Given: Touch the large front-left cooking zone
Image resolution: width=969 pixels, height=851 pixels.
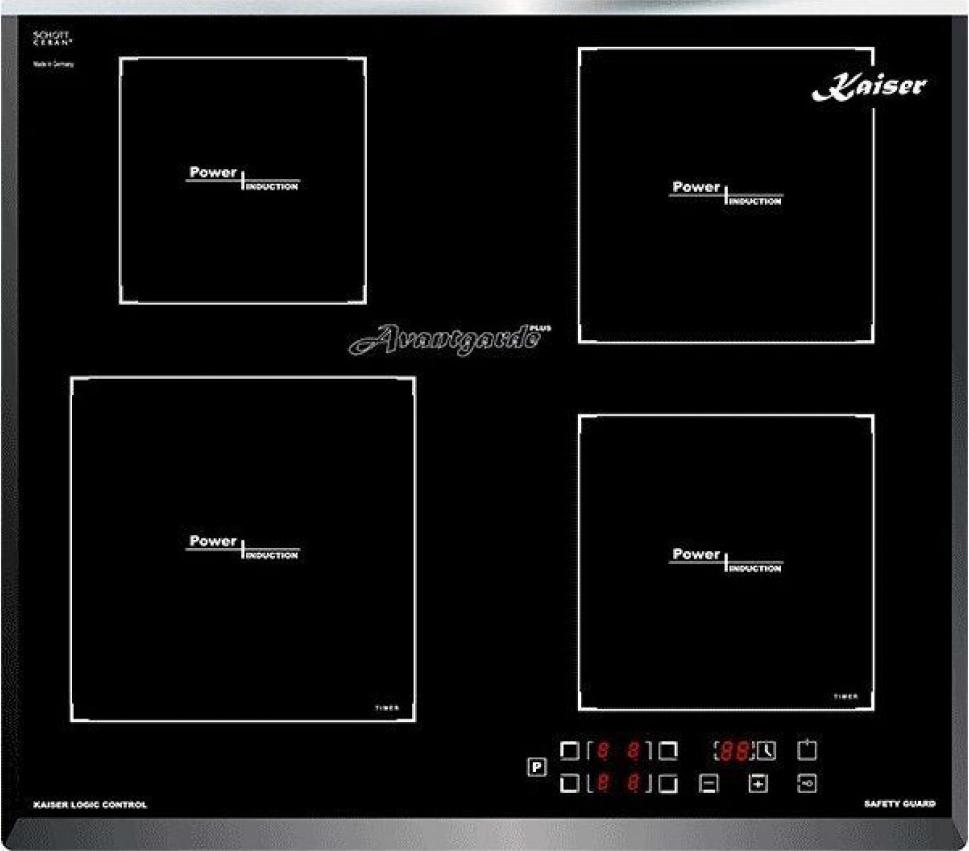Looking at the screenshot, I should tap(243, 549).
